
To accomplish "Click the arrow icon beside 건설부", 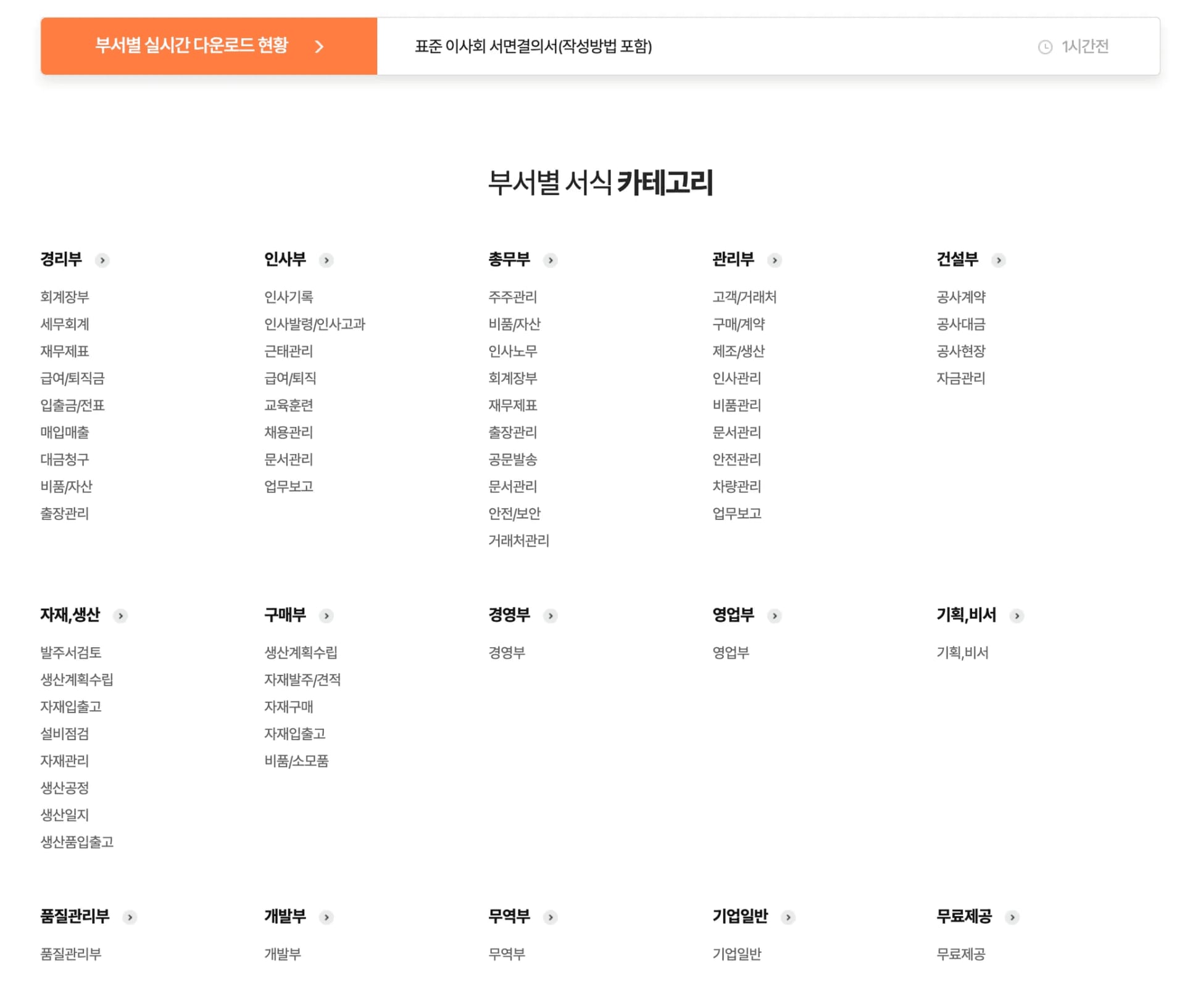I will pyautogui.click(x=999, y=260).
